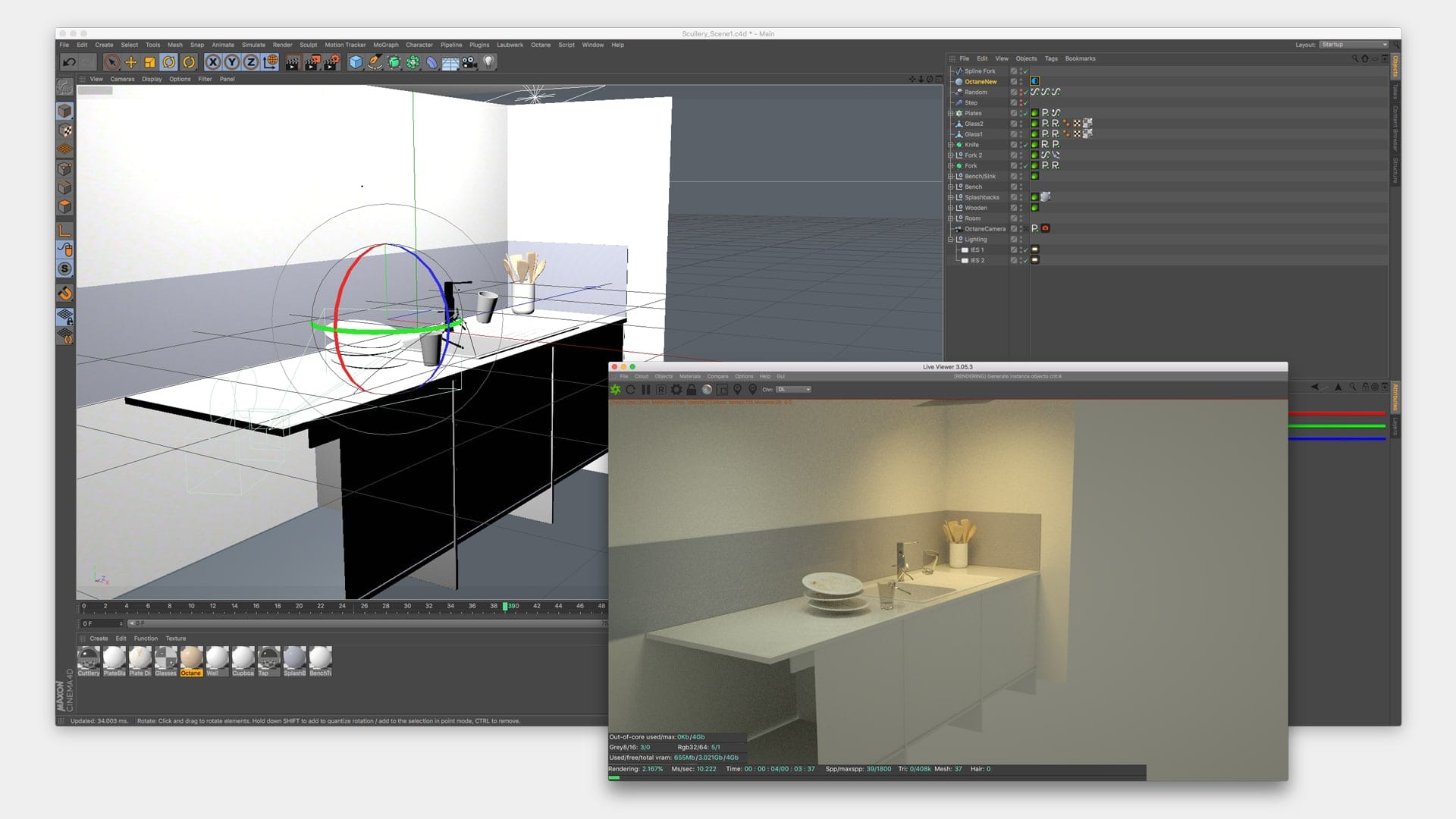
Task: Select the Texture mode checkered cube icon
Action: [65, 130]
